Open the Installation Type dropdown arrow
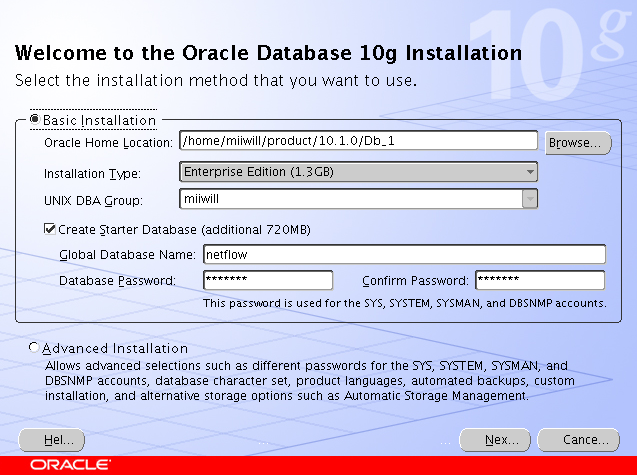The height and width of the screenshot is (475, 637). pos(530,172)
